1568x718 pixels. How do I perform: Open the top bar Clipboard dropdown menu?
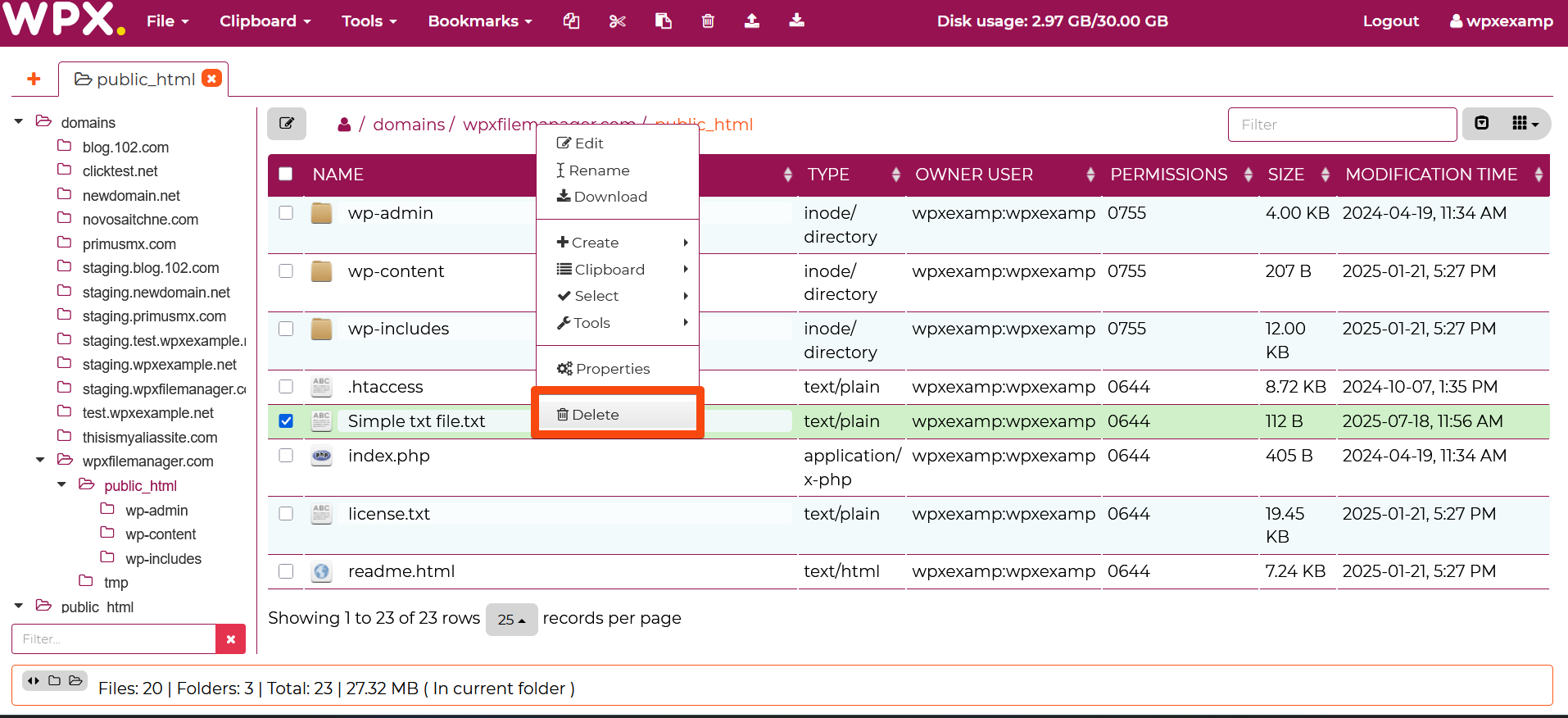click(x=265, y=21)
